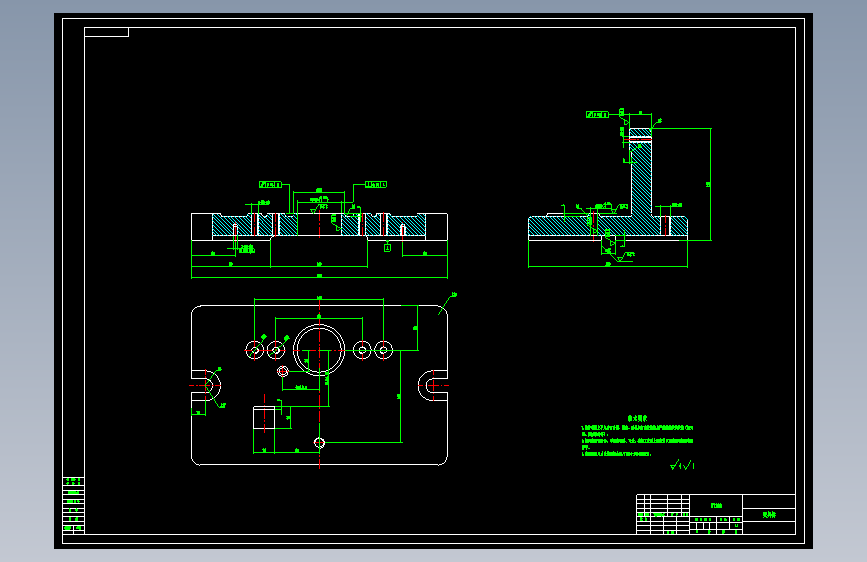Click the right U-shaped slot of the plate
The width and height of the screenshot is (867, 562).
click(x=432, y=385)
